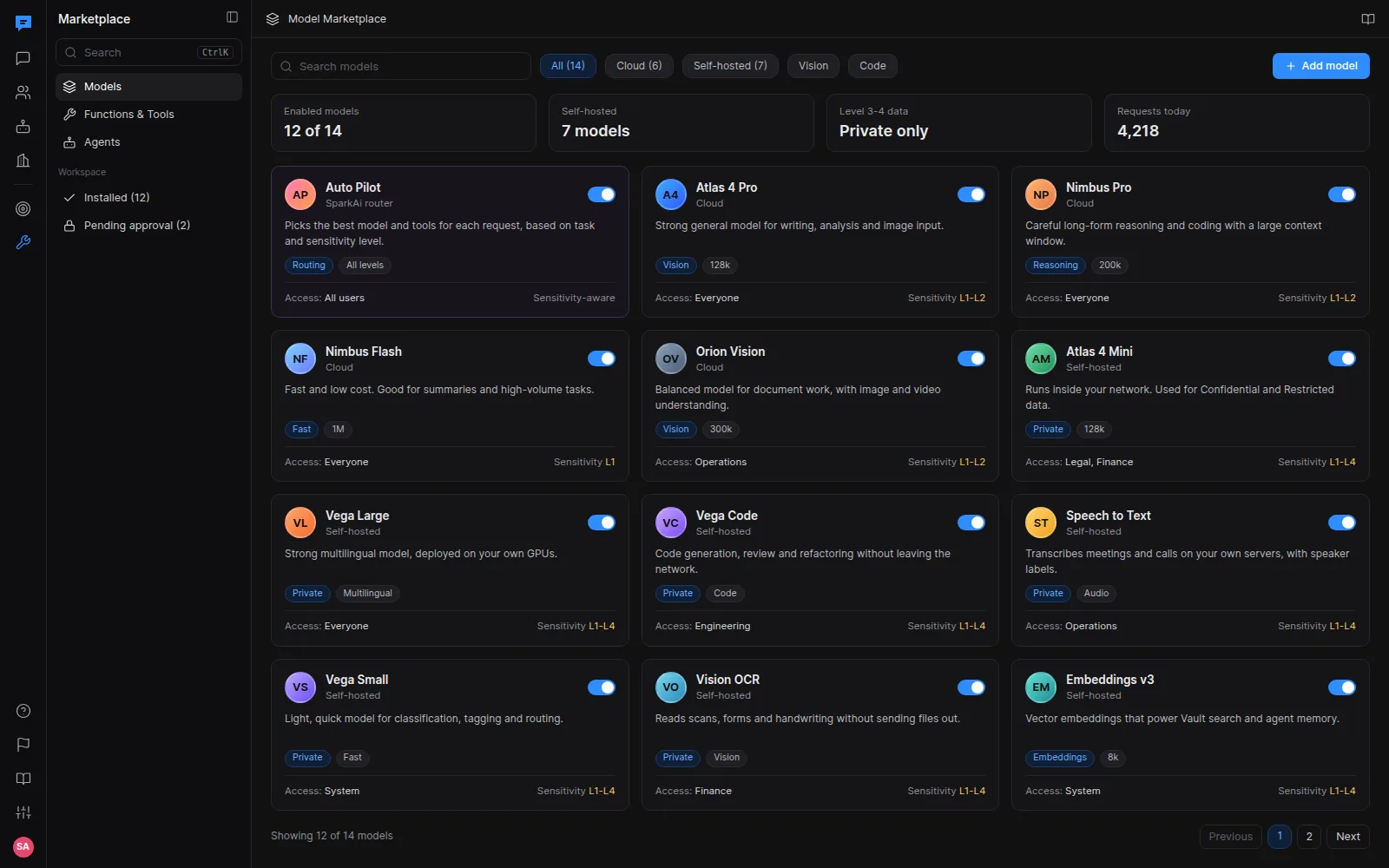Open Agents in sidebar
This screenshot has width=1389, height=868.
click(x=148, y=142)
